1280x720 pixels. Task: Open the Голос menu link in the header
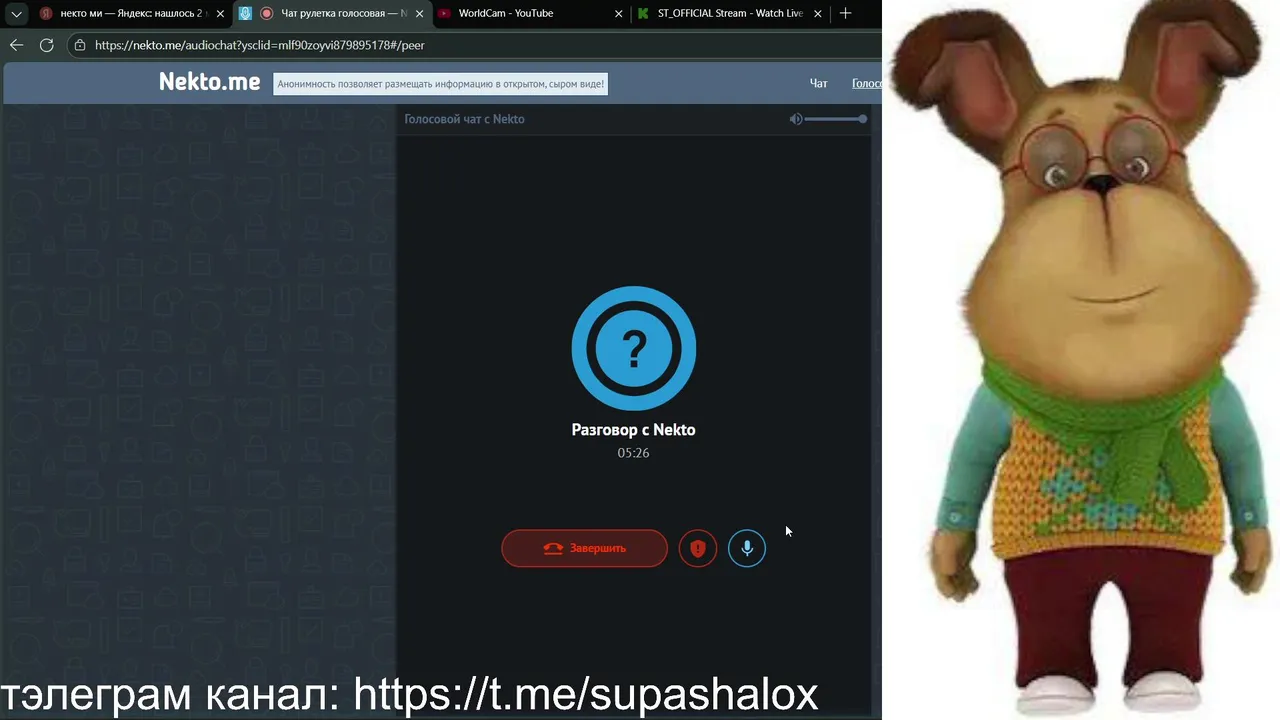click(x=866, y=83)
